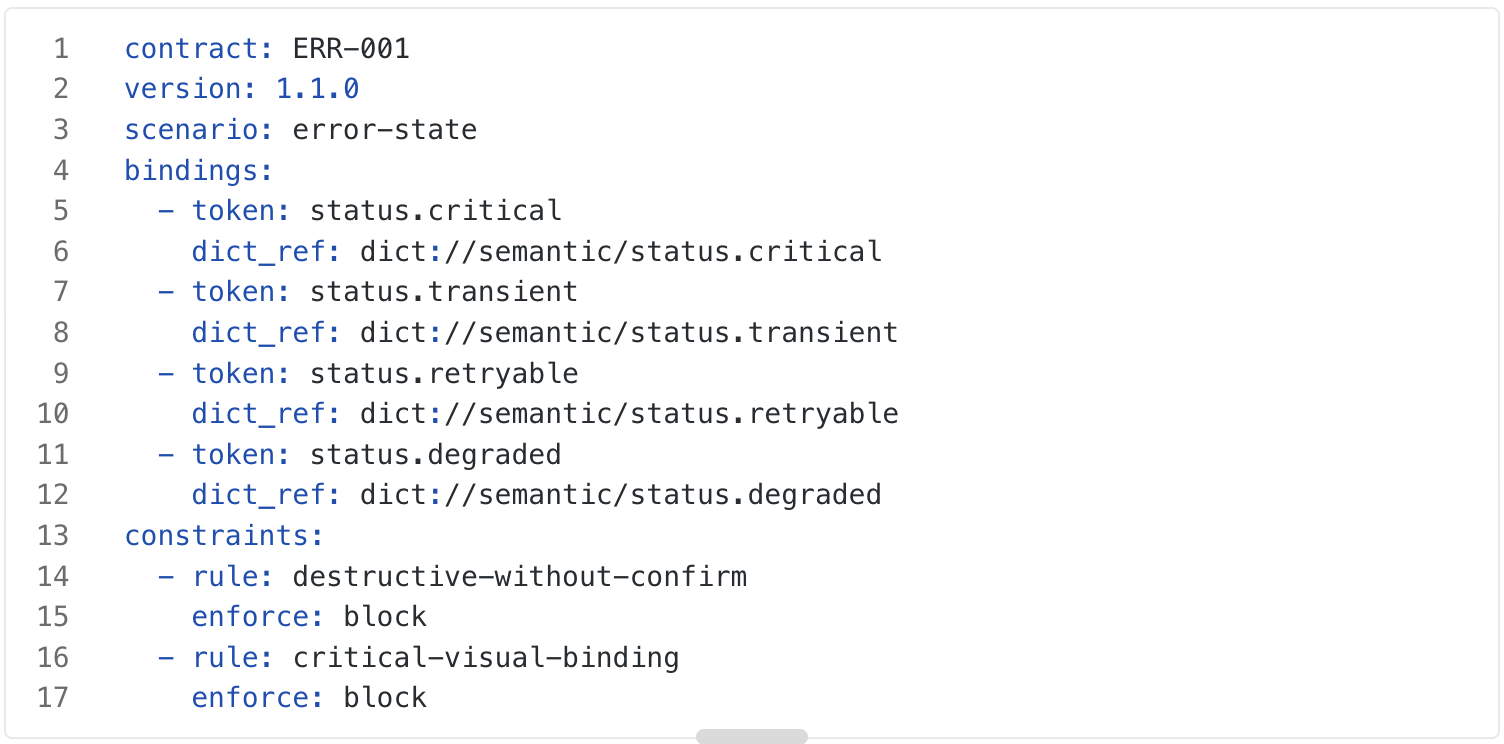The height and width of the screenshot is (744, 1504).
Task: Click the destructive-without-confirm rule name
Action: tap(520, 576)
